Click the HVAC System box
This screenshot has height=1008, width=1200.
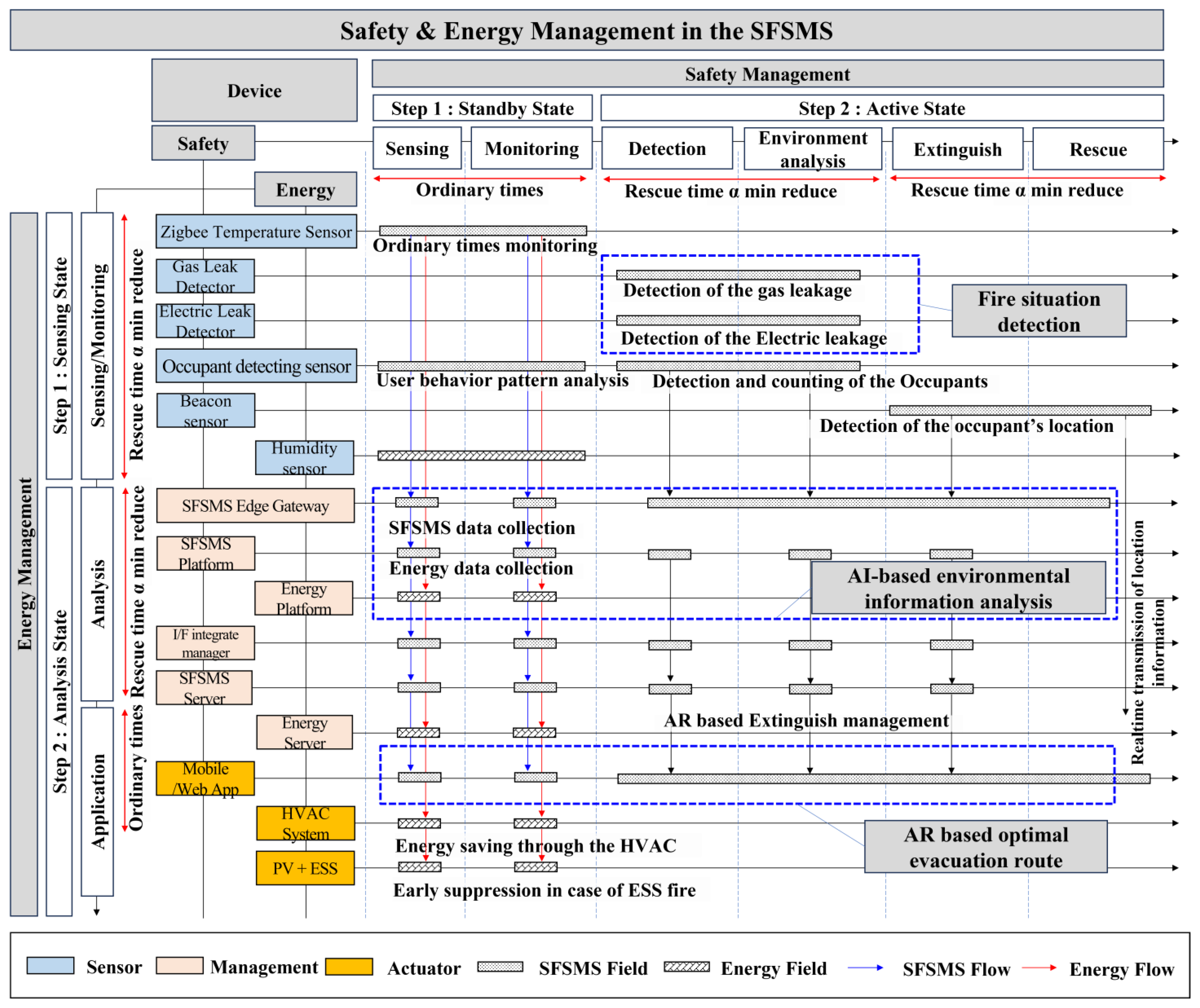[x=305, y=823]
